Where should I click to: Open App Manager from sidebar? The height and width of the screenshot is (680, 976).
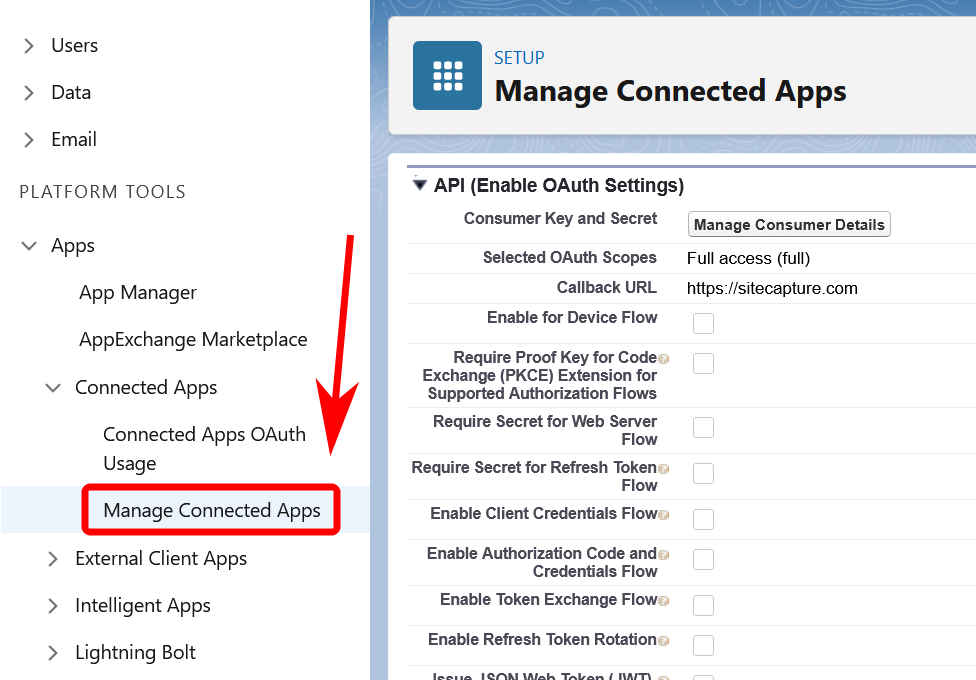(x=138, y=292)
